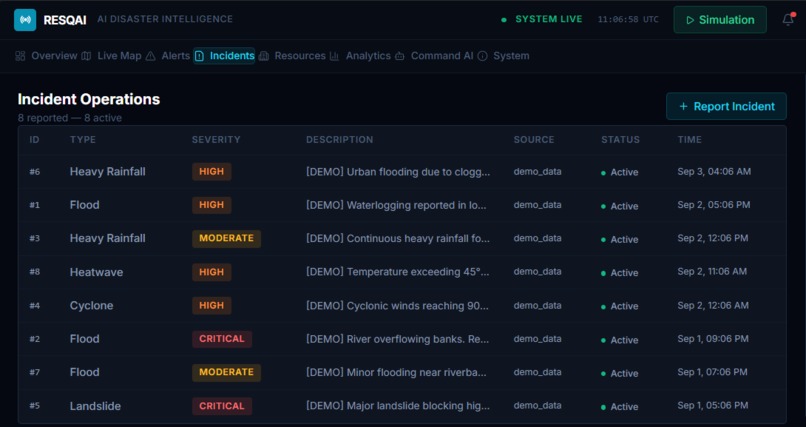The width and height of the screenshot is (806, 427).
Task: Select incident ID #6
Action: (x=34, y=172)
